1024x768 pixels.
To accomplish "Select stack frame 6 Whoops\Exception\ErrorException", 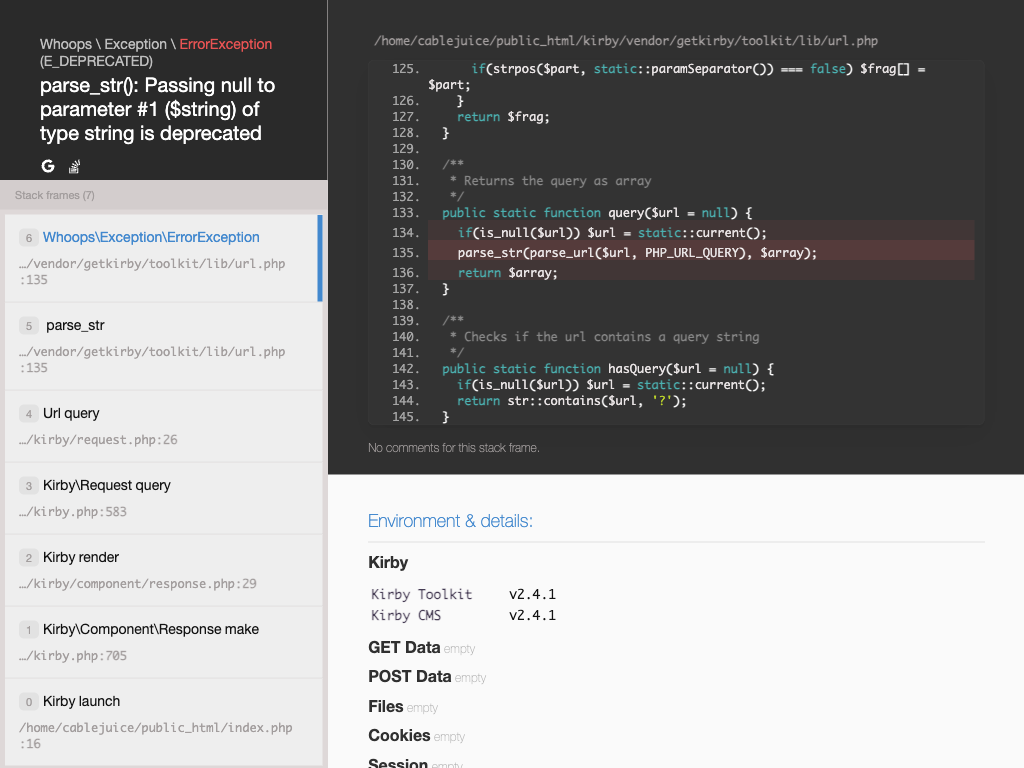I will [x=162, y=257].
